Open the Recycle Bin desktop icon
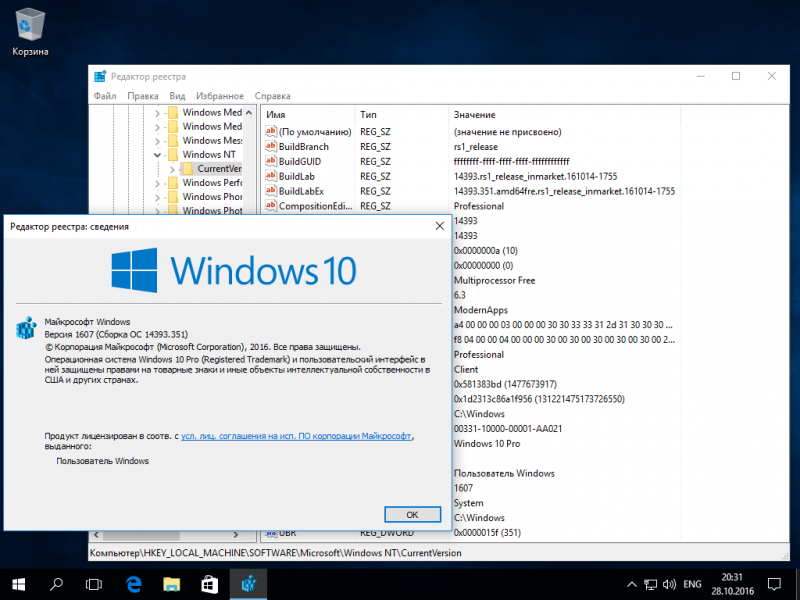 pos(30,32)
